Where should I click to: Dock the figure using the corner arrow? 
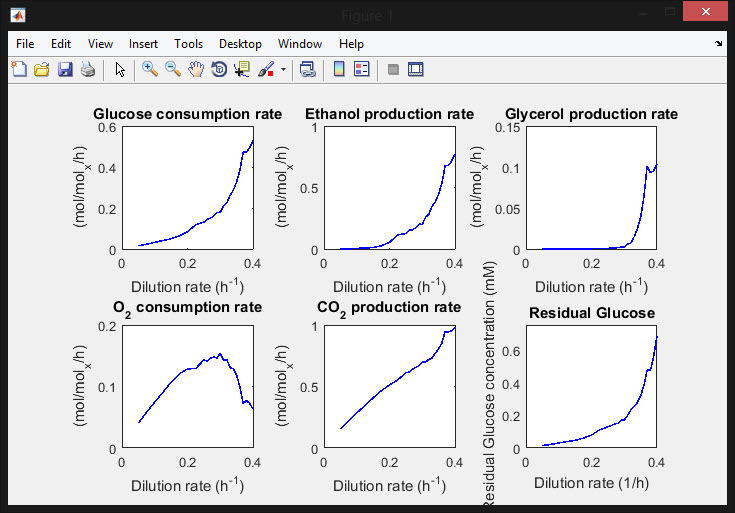click(x=718, y=44)
